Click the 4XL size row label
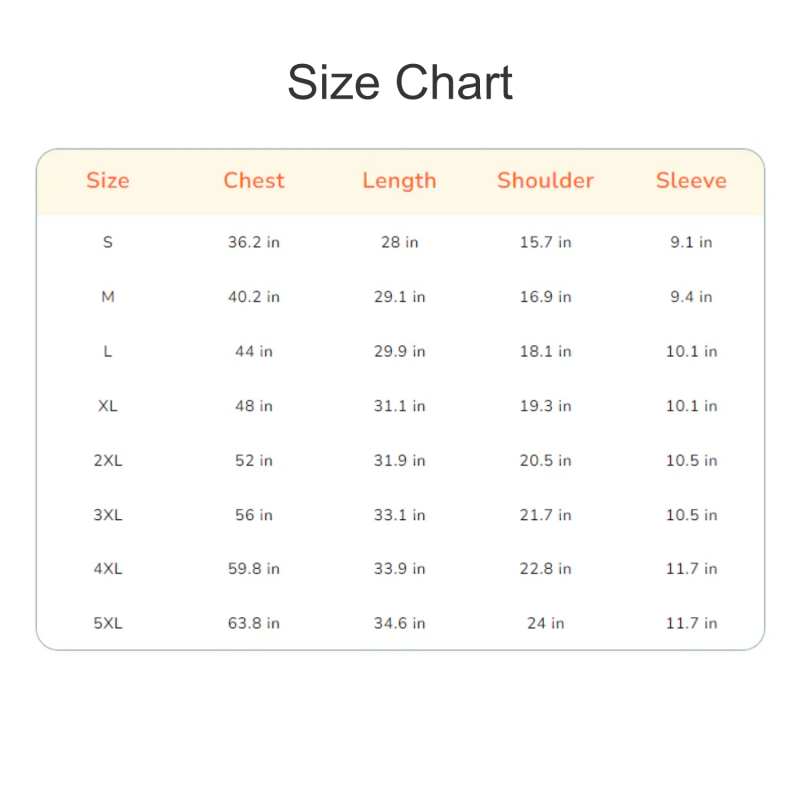 [x=108, y=568]
